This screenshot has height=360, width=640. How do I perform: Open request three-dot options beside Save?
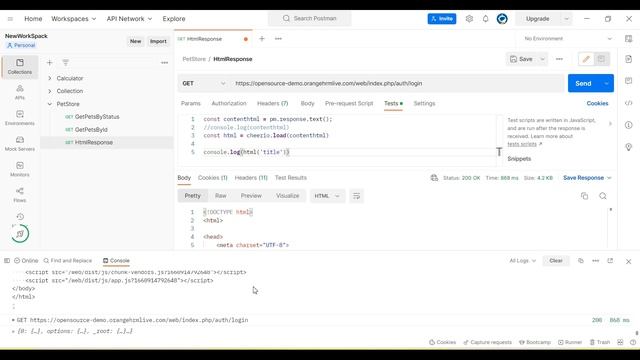559,59
